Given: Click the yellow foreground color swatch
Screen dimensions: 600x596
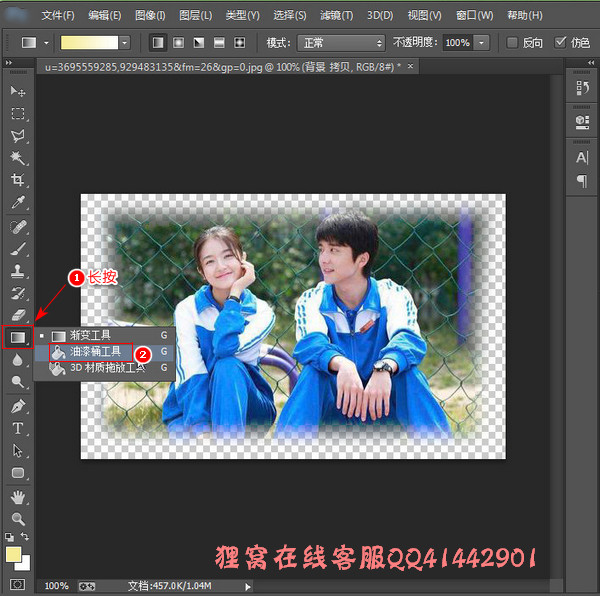Looking at the screenshot, I should pos(13,555).
